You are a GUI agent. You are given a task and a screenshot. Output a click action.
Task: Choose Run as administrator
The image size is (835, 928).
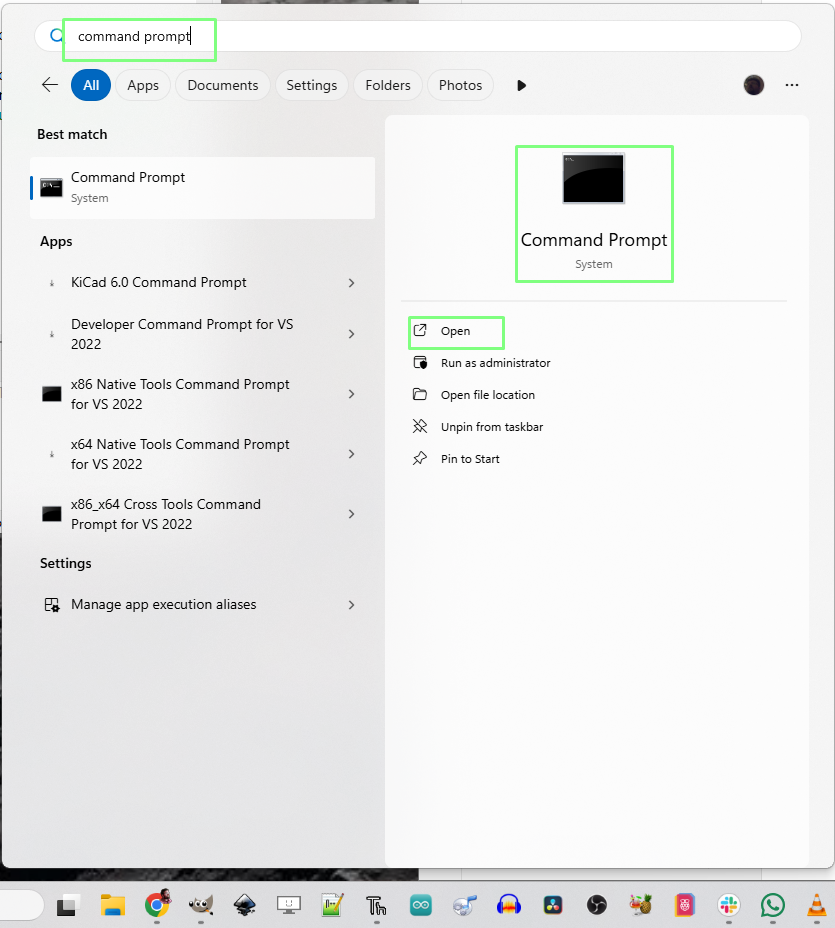pyautogui.click(x=482, y=363)
